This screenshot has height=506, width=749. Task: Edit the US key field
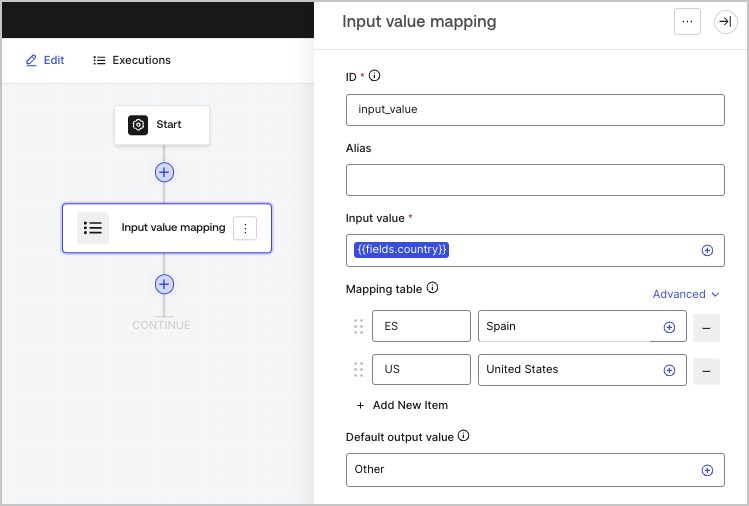coord(421,369)
